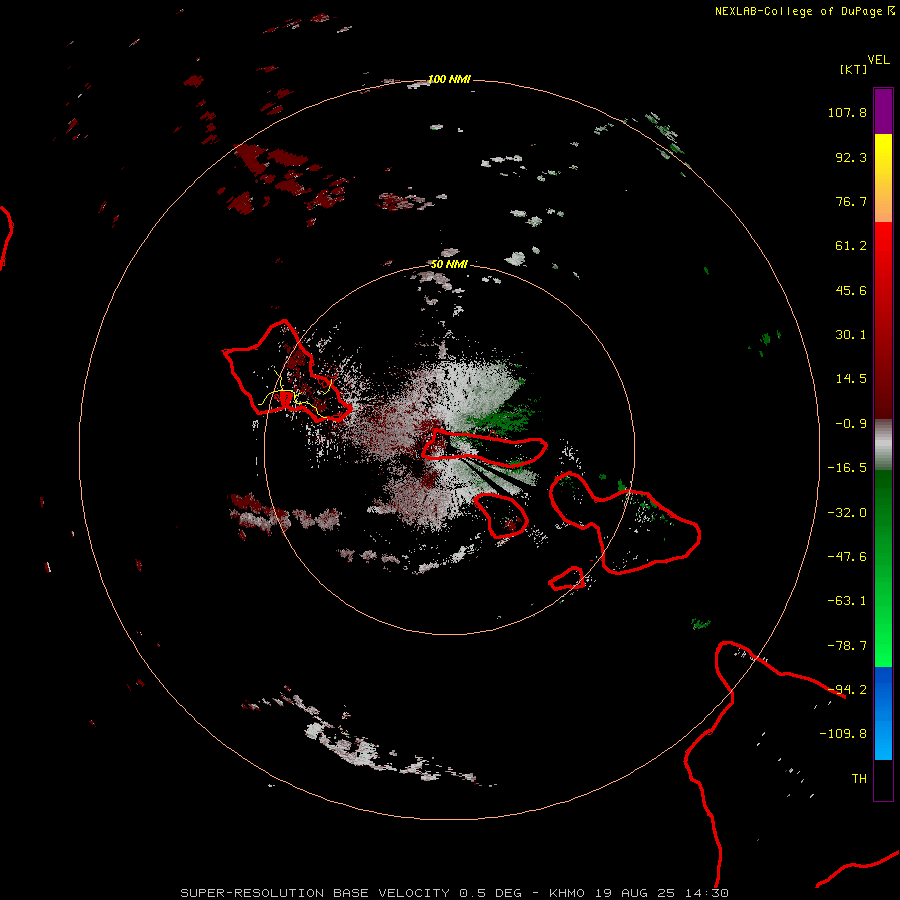Select the -32.0 legend value
900x900 pixels.
tap(847, 513)
